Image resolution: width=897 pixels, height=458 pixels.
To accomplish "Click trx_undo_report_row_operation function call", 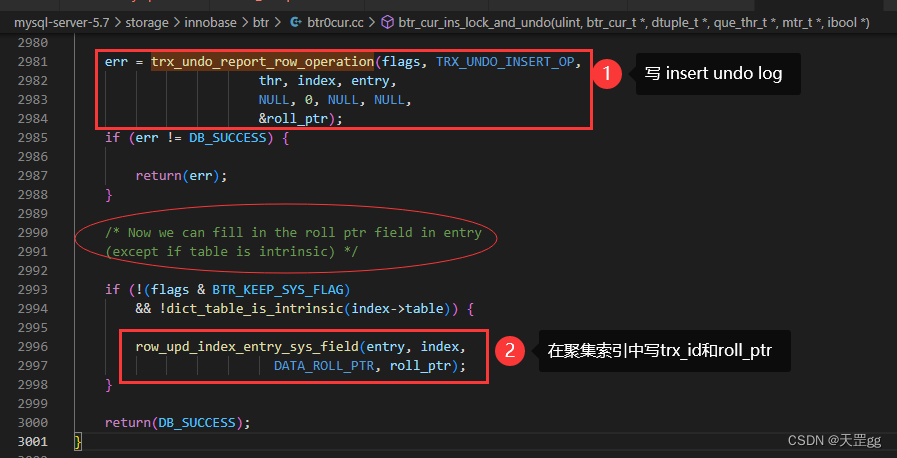I will pyautogui.click(x=263, y=61).
